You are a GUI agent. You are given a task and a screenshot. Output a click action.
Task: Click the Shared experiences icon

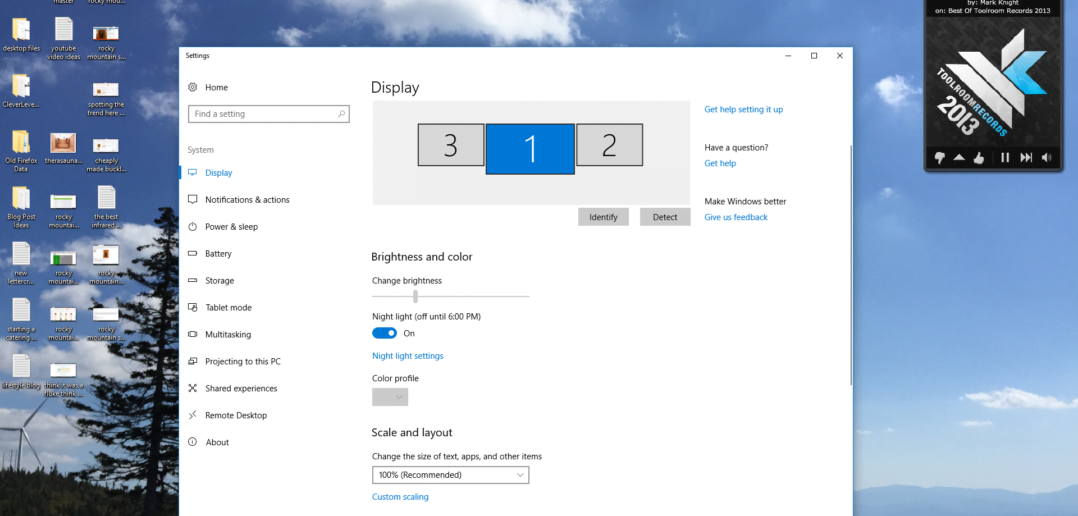192,388
